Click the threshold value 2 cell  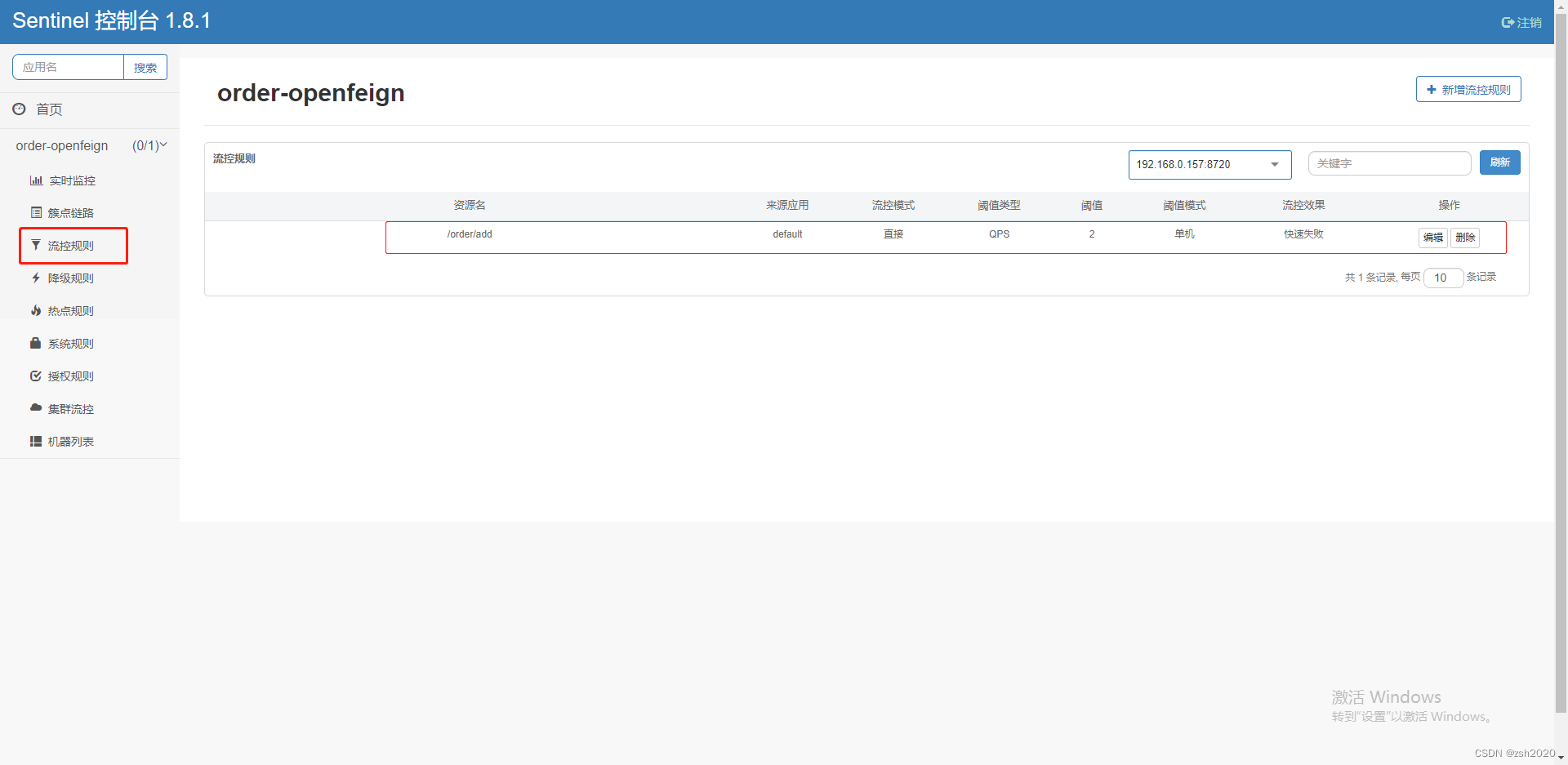click(x=1092, y=234)
